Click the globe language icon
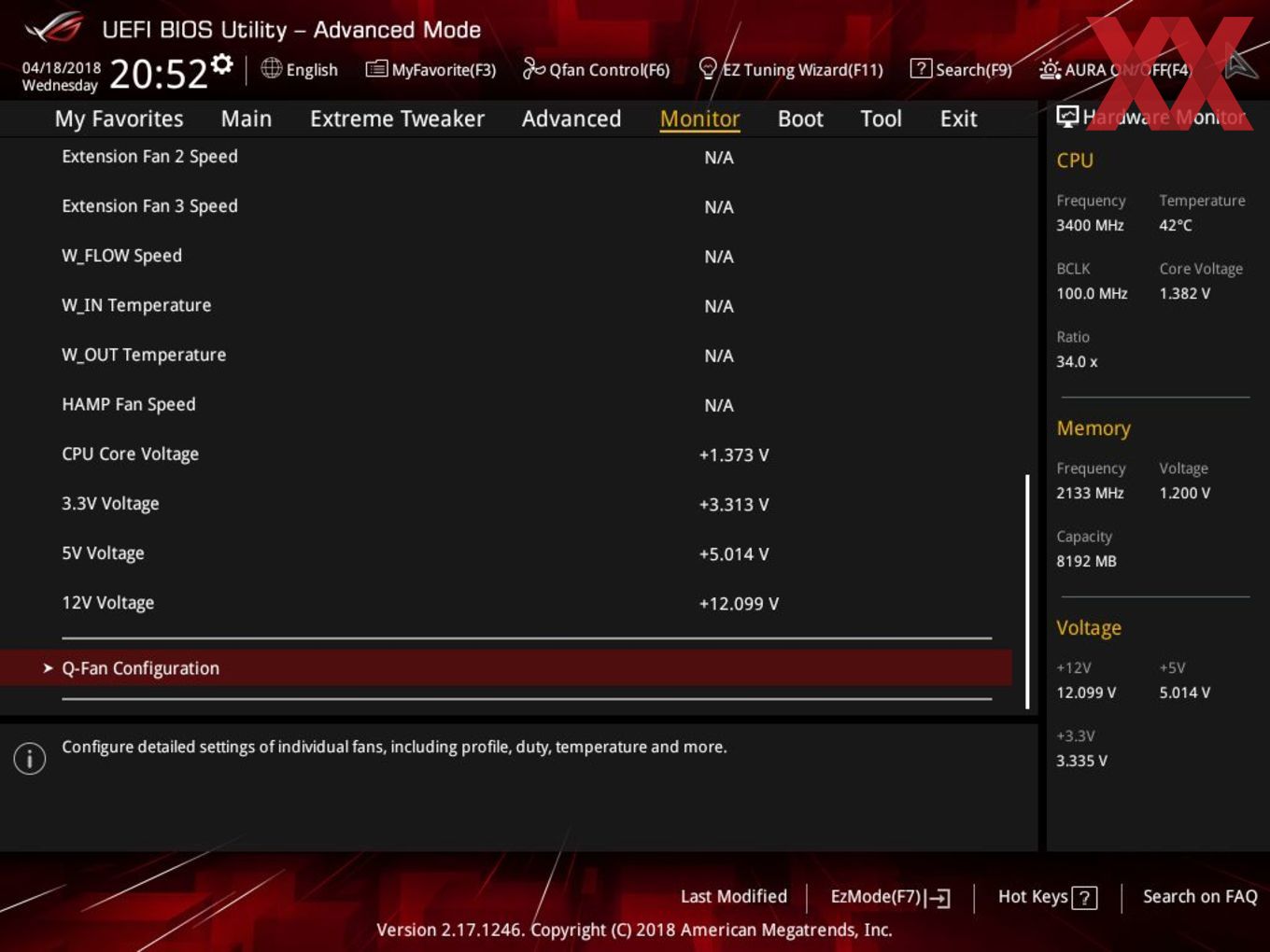 271,68
